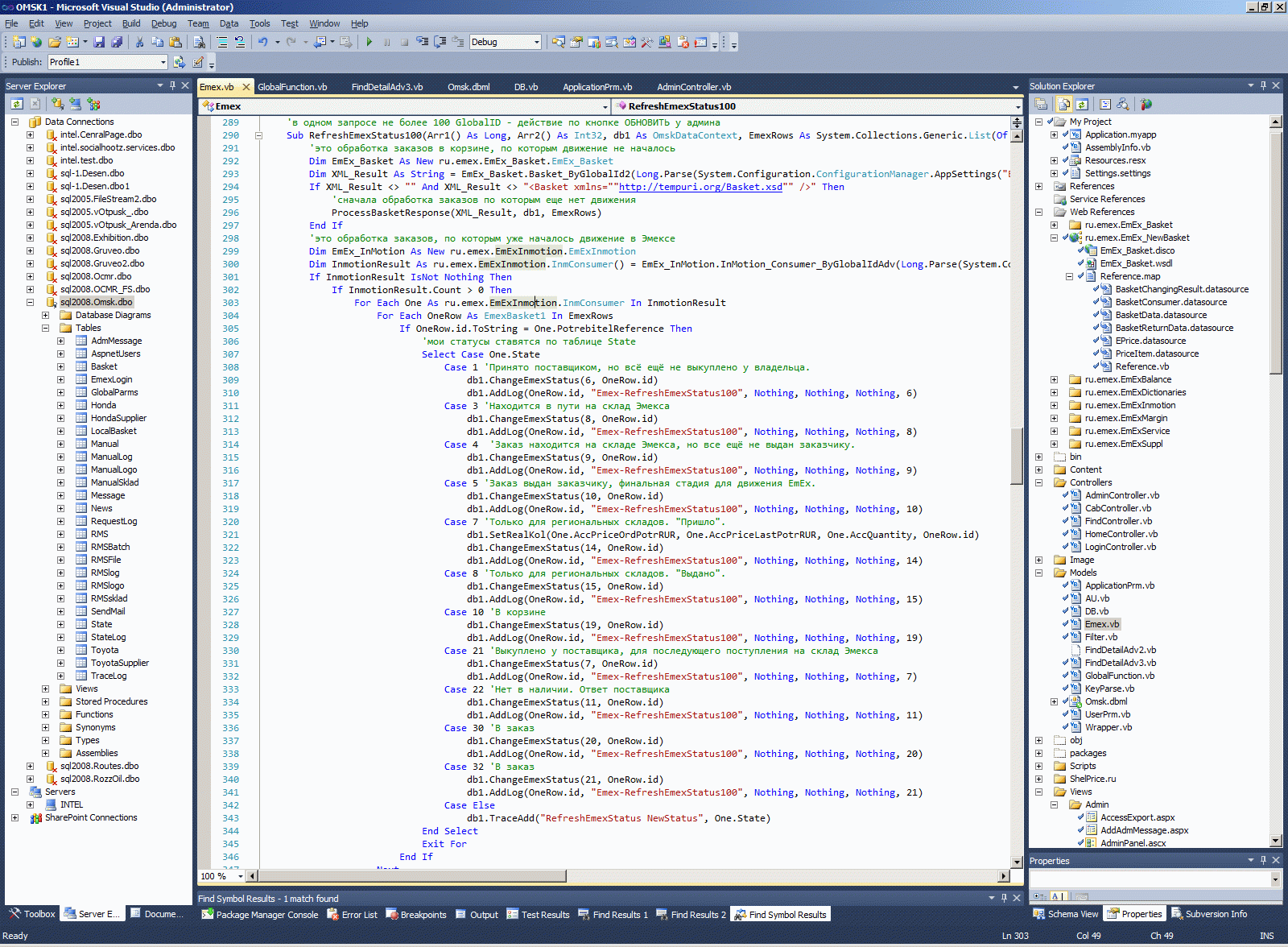Viewport: 1288px width, 947px height.
Task: Click the tempuri.org Basket.xsd link
Action: pyautogui.click(x=700, y=187)
